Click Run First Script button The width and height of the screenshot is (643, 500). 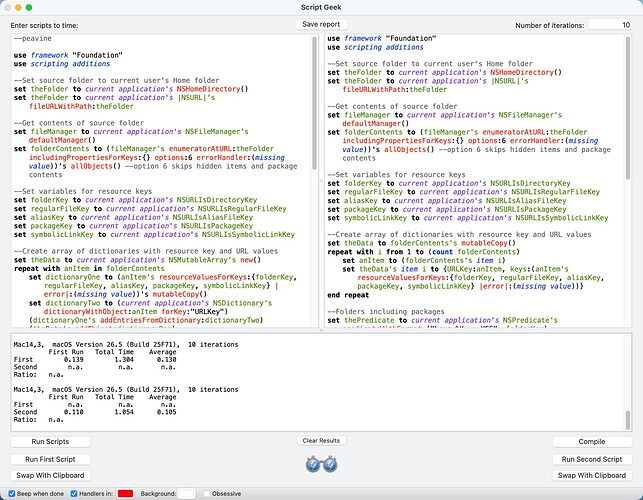(50, 459)
